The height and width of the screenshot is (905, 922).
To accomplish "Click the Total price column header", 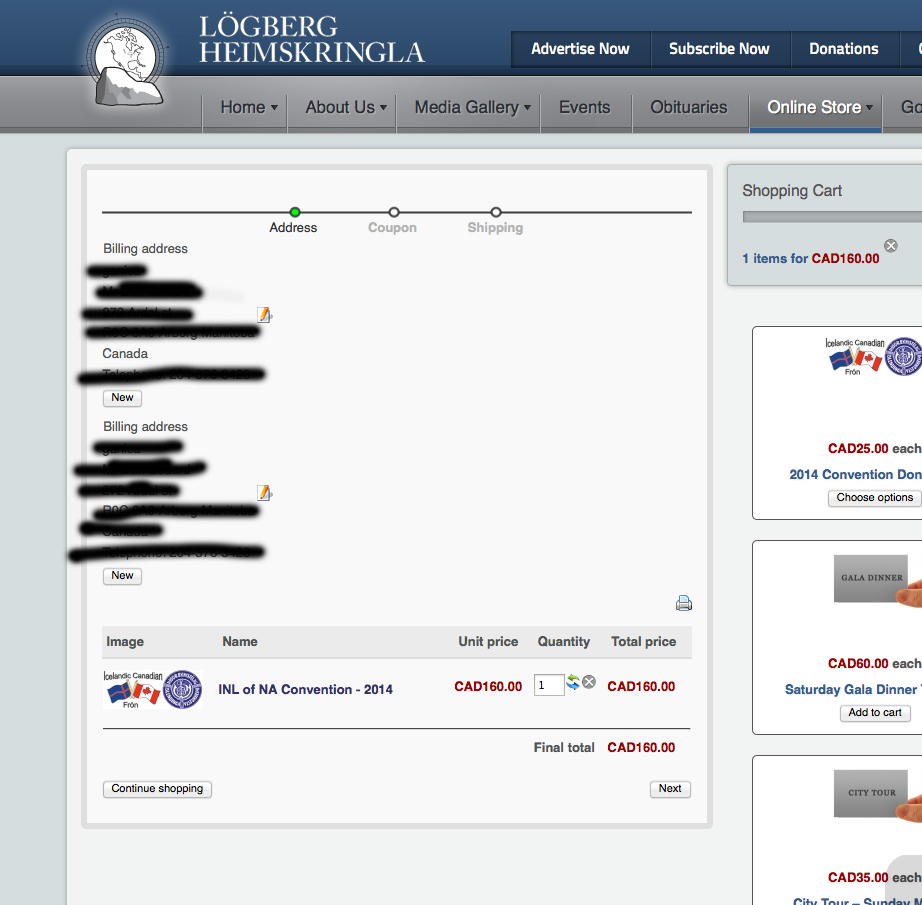I will pyautogui.click(x=643, y=642).
